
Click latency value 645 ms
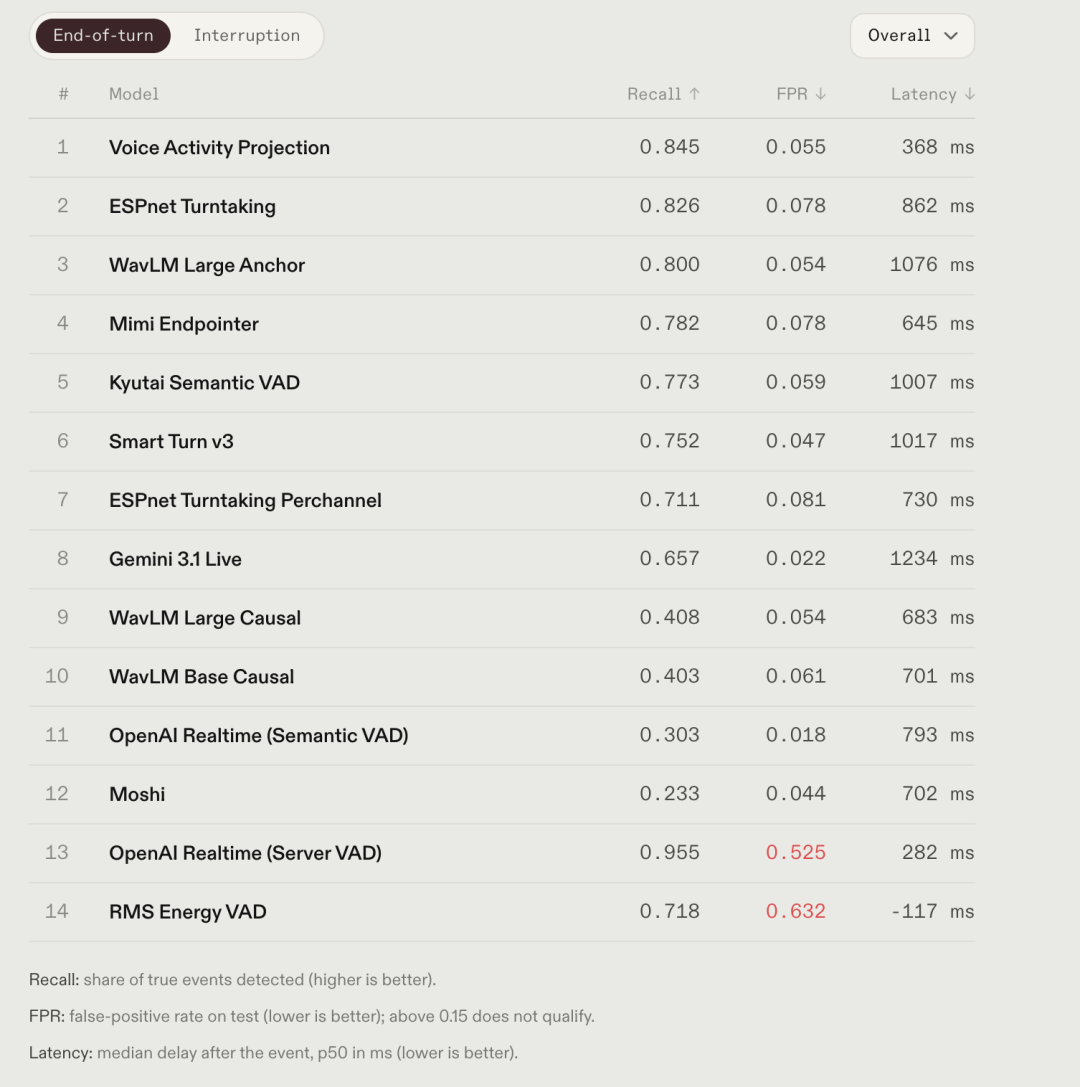point(938,324)
